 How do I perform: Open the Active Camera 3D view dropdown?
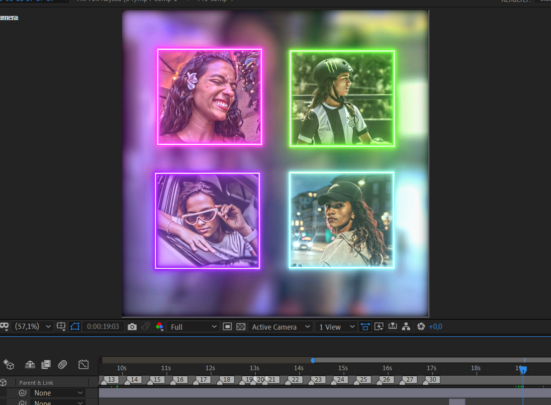coord(280,327)
